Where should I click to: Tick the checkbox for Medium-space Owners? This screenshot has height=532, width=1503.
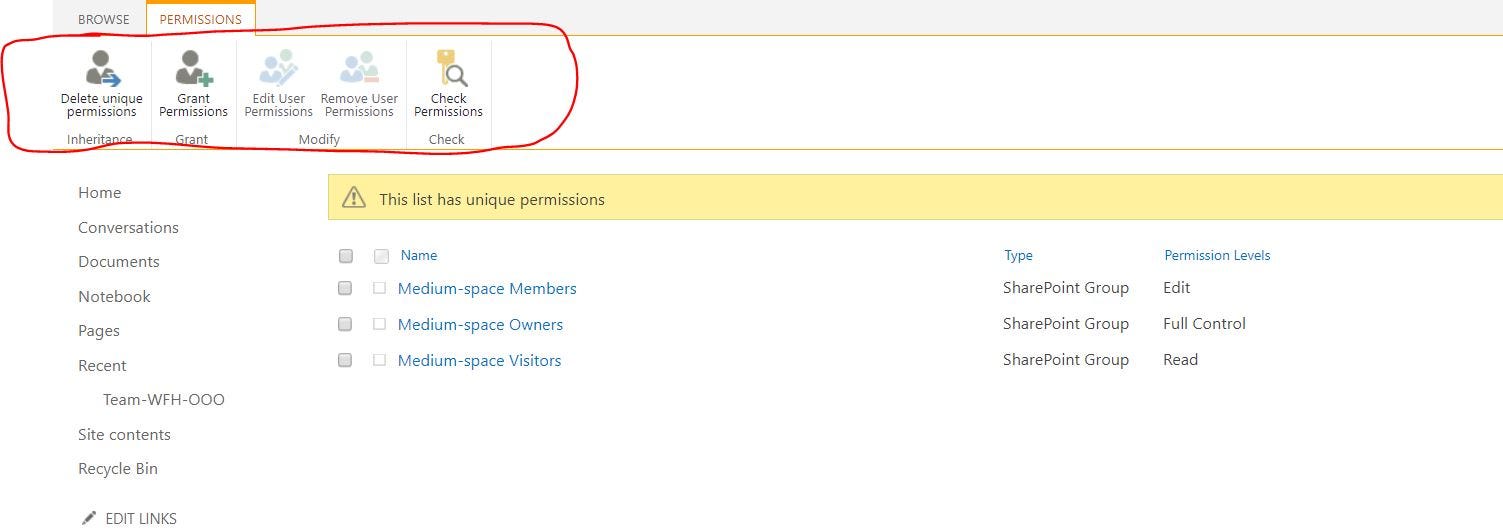click(x=345, y=324)
